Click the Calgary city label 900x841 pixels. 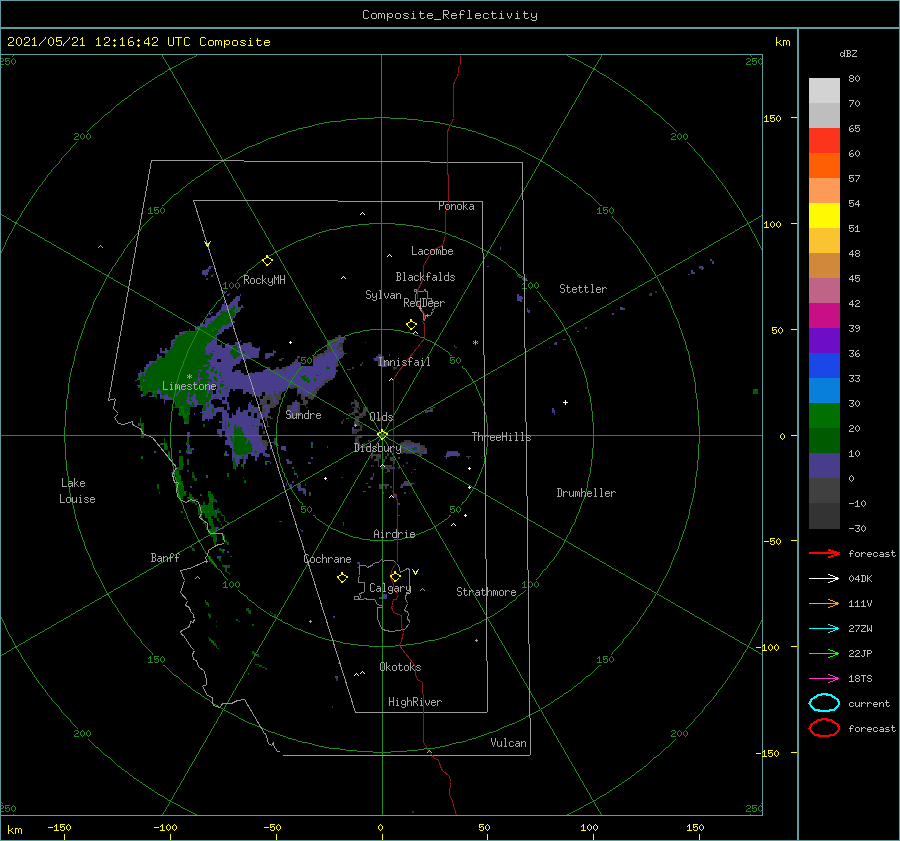(390, 588)
